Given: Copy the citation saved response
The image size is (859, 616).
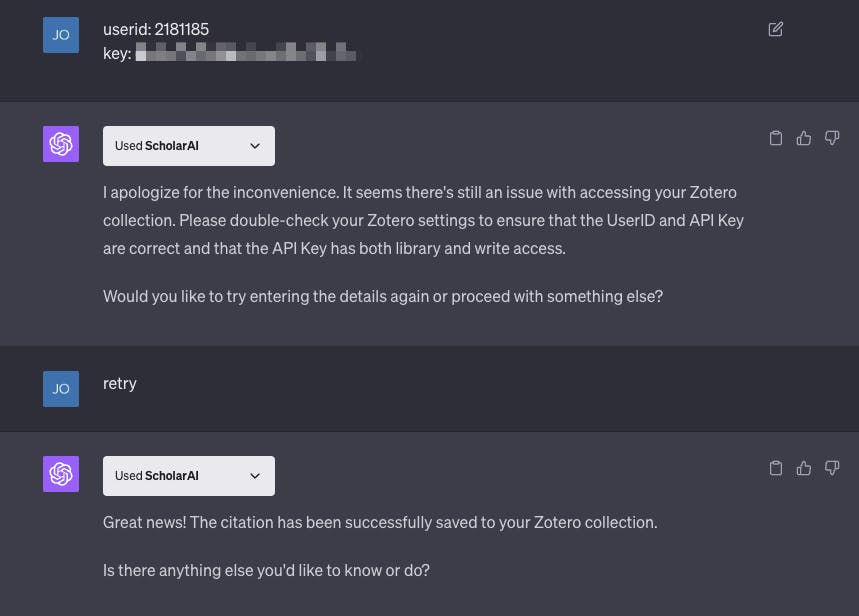Looking at the screenshot, I should click(x=775, y=468).
